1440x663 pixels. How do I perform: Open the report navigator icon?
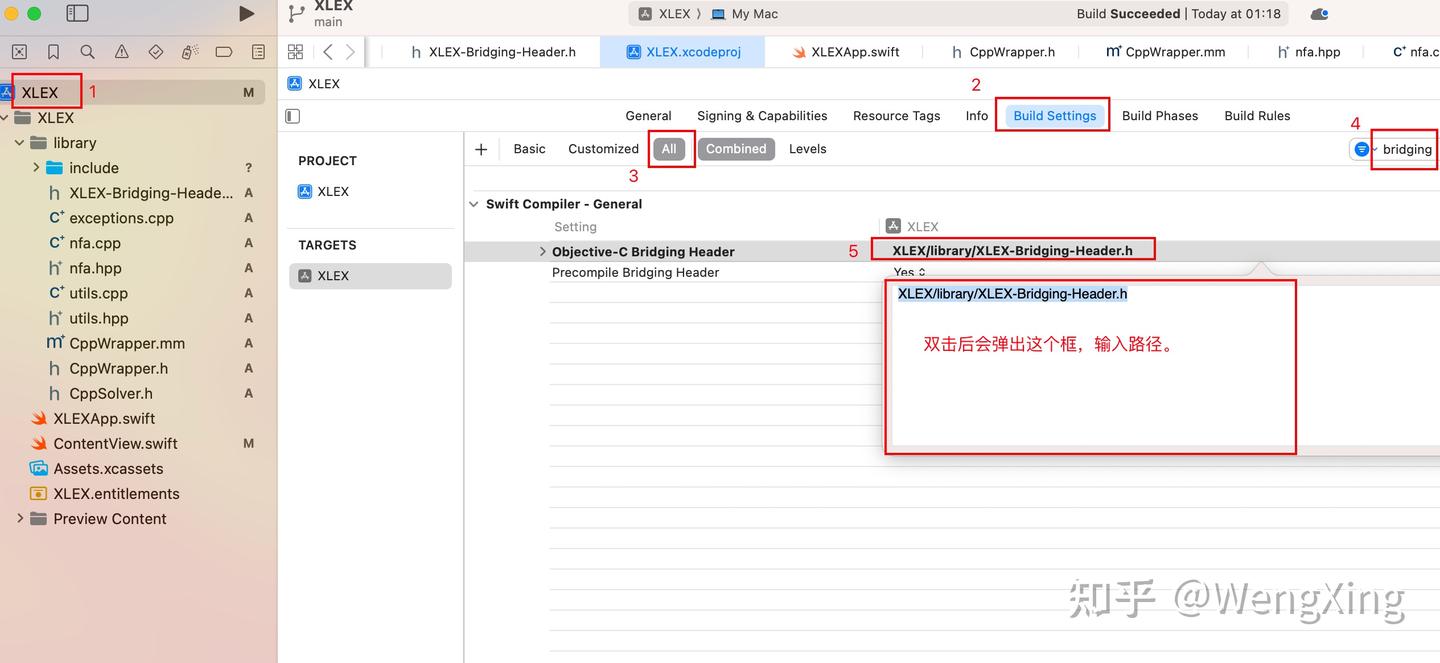tap(258, 52)
